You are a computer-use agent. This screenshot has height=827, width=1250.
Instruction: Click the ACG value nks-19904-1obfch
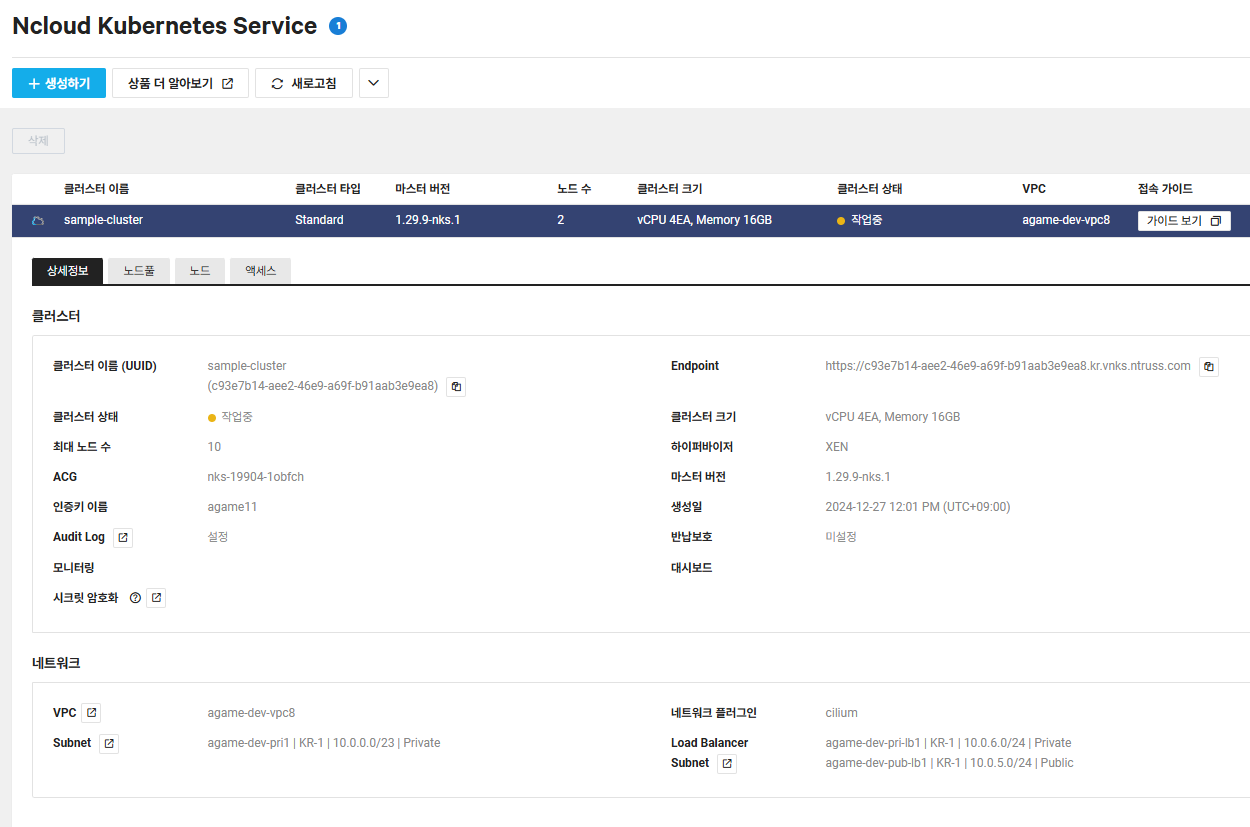pos(256,477)
